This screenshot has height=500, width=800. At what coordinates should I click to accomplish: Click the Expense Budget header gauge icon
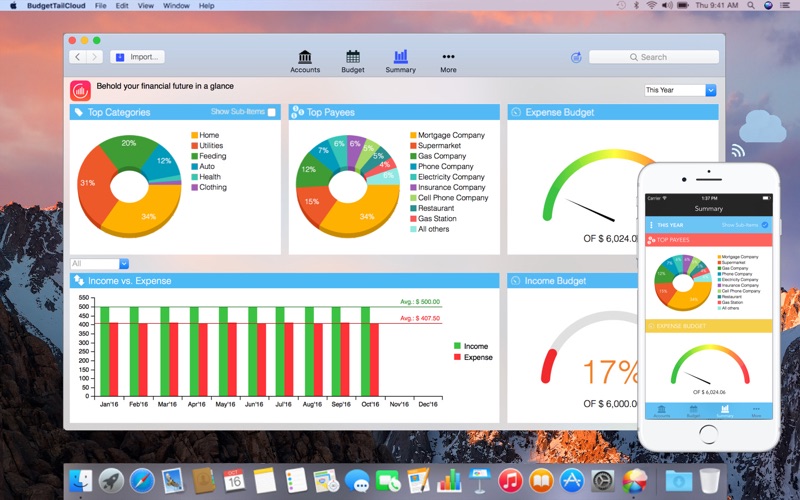[x=516, y=112]
